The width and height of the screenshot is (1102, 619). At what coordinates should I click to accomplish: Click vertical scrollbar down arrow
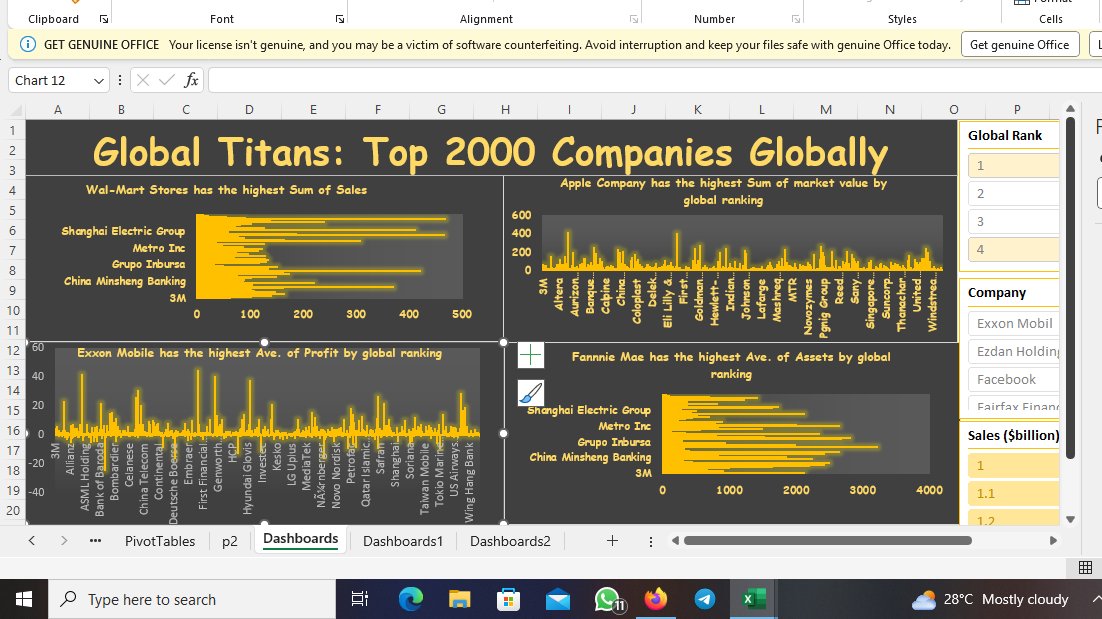1070,519
